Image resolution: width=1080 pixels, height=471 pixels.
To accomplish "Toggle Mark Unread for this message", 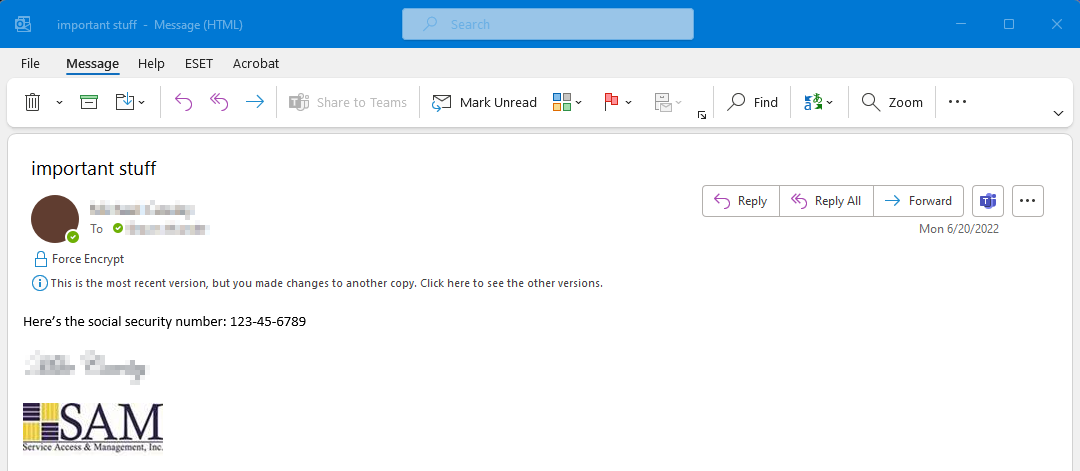I will 484,102.
